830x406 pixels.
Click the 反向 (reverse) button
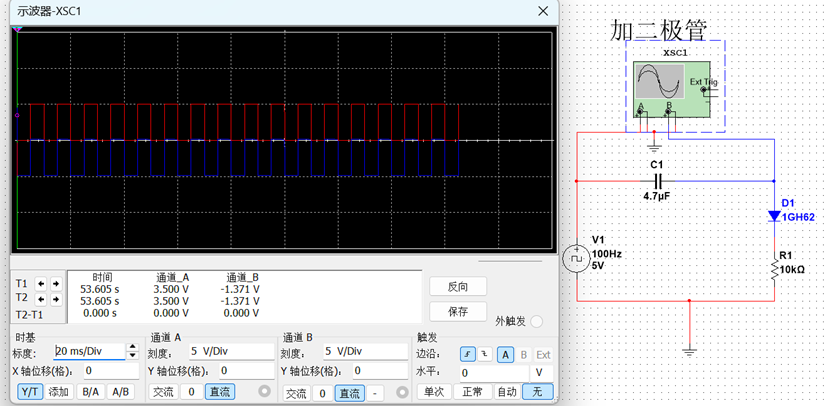click(458, 287)
